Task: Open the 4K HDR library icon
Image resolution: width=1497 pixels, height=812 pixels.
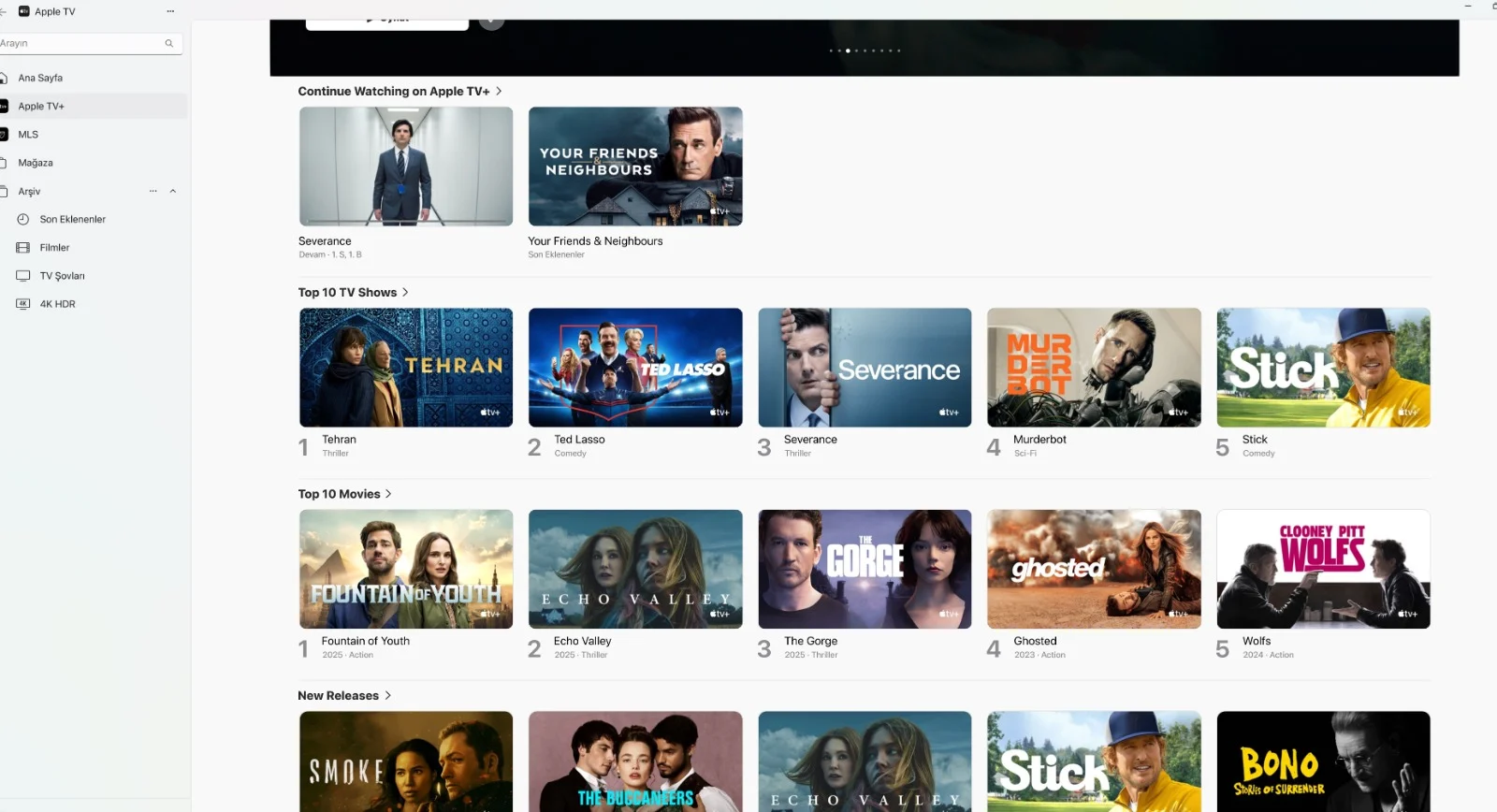Action: click(x=23, y=304)
